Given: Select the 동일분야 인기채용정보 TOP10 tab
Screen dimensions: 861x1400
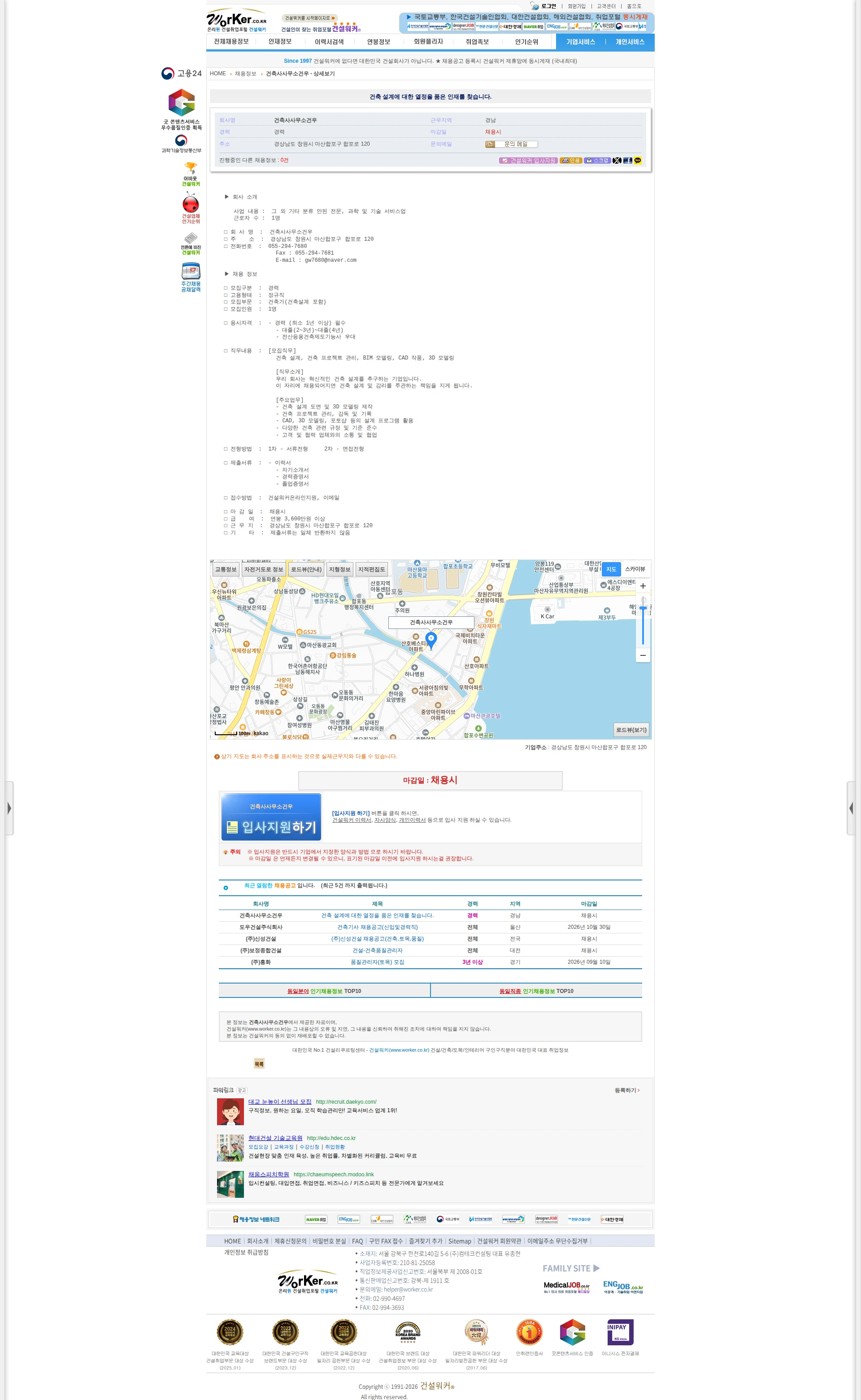Looking at the screenshot, I should tap(325, 991).
